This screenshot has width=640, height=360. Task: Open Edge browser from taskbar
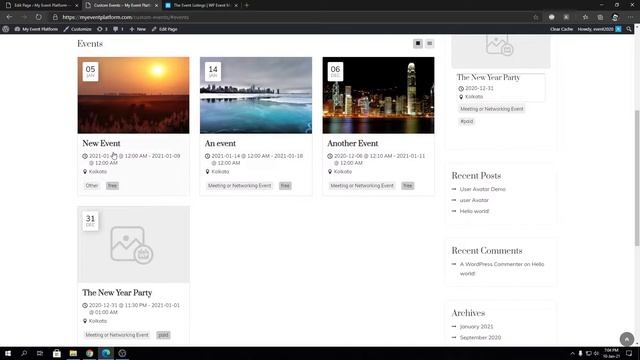(106, 353)
